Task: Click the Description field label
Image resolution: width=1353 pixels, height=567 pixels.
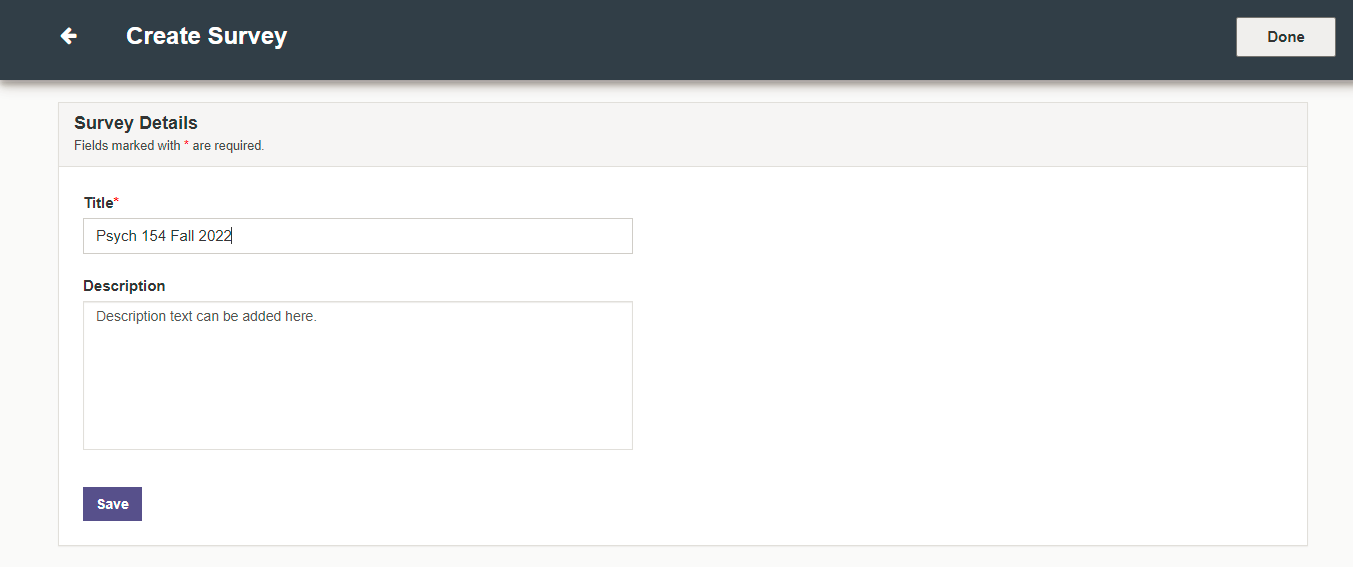Action: [124, 286]
